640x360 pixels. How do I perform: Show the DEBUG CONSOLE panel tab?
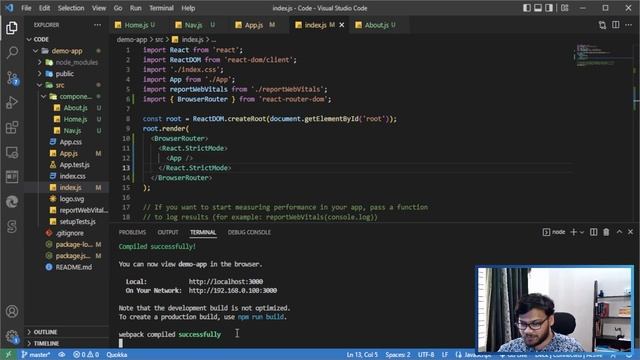[249, 232]
